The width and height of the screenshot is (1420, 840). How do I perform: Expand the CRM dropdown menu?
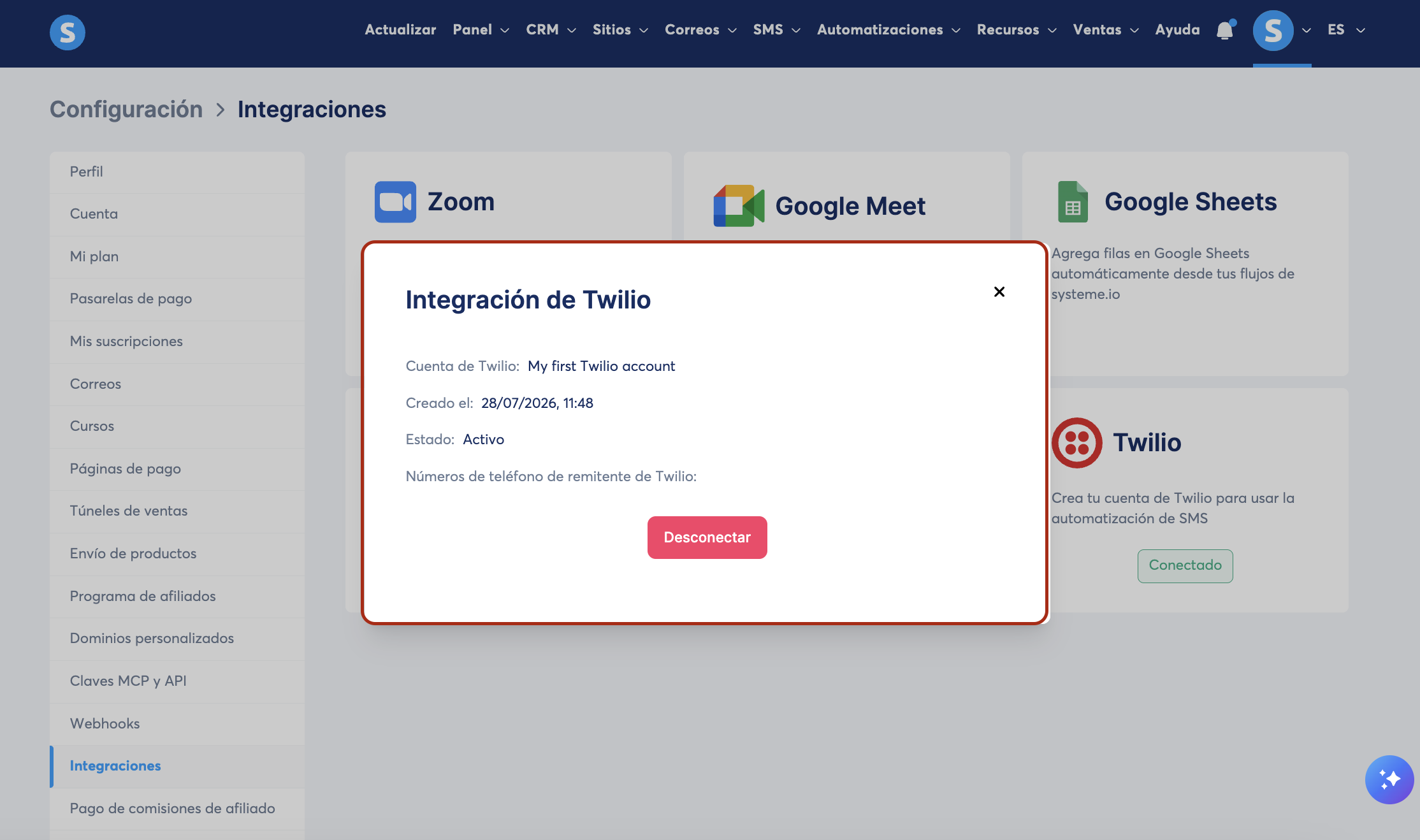click(551, 30)
